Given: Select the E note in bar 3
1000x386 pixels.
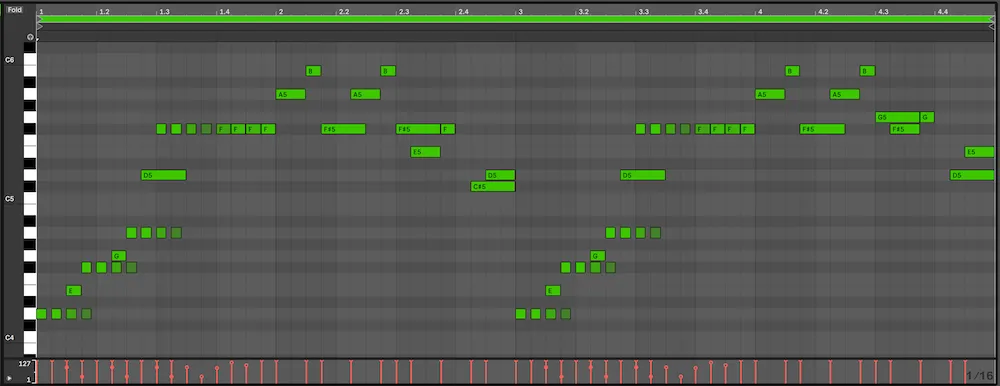Looking at the screenshot, I should pyautogui.click(x=553, y=290).
